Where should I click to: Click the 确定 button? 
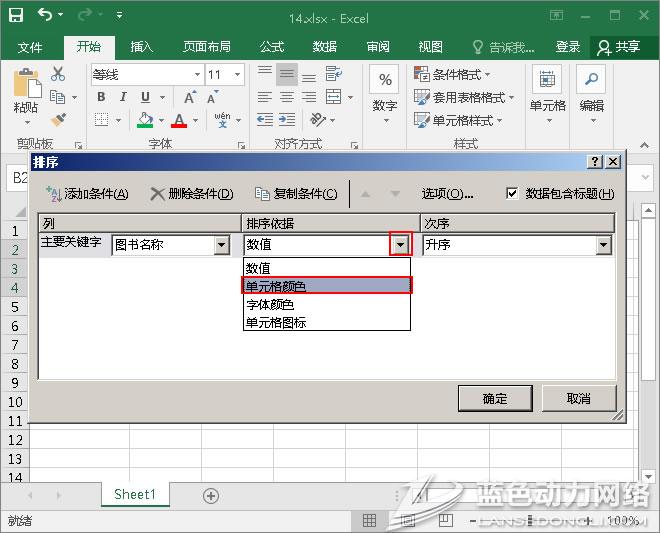pos(495,398)
